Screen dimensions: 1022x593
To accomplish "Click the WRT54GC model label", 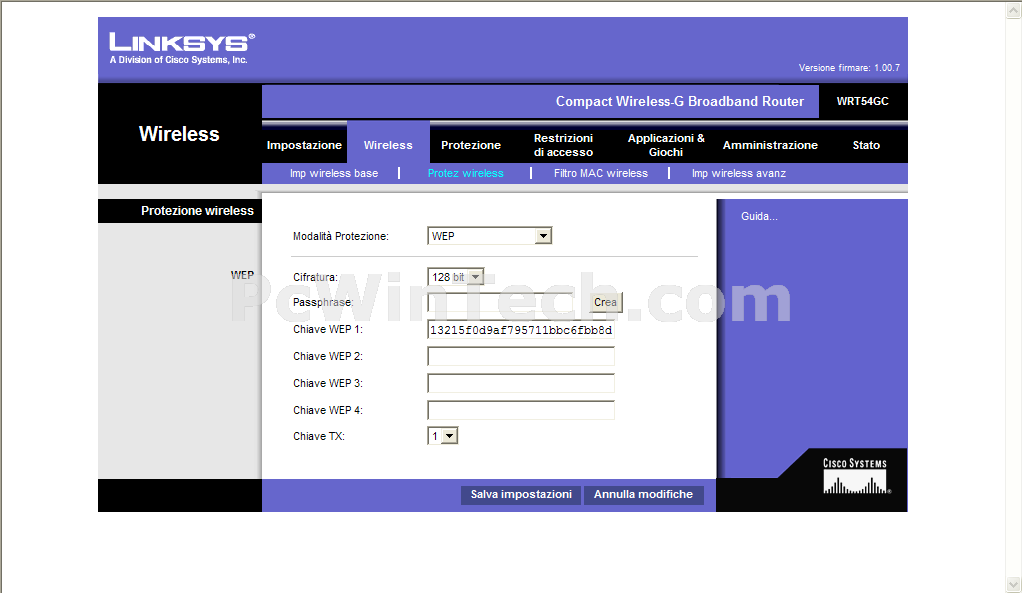I will click(862, 102).
